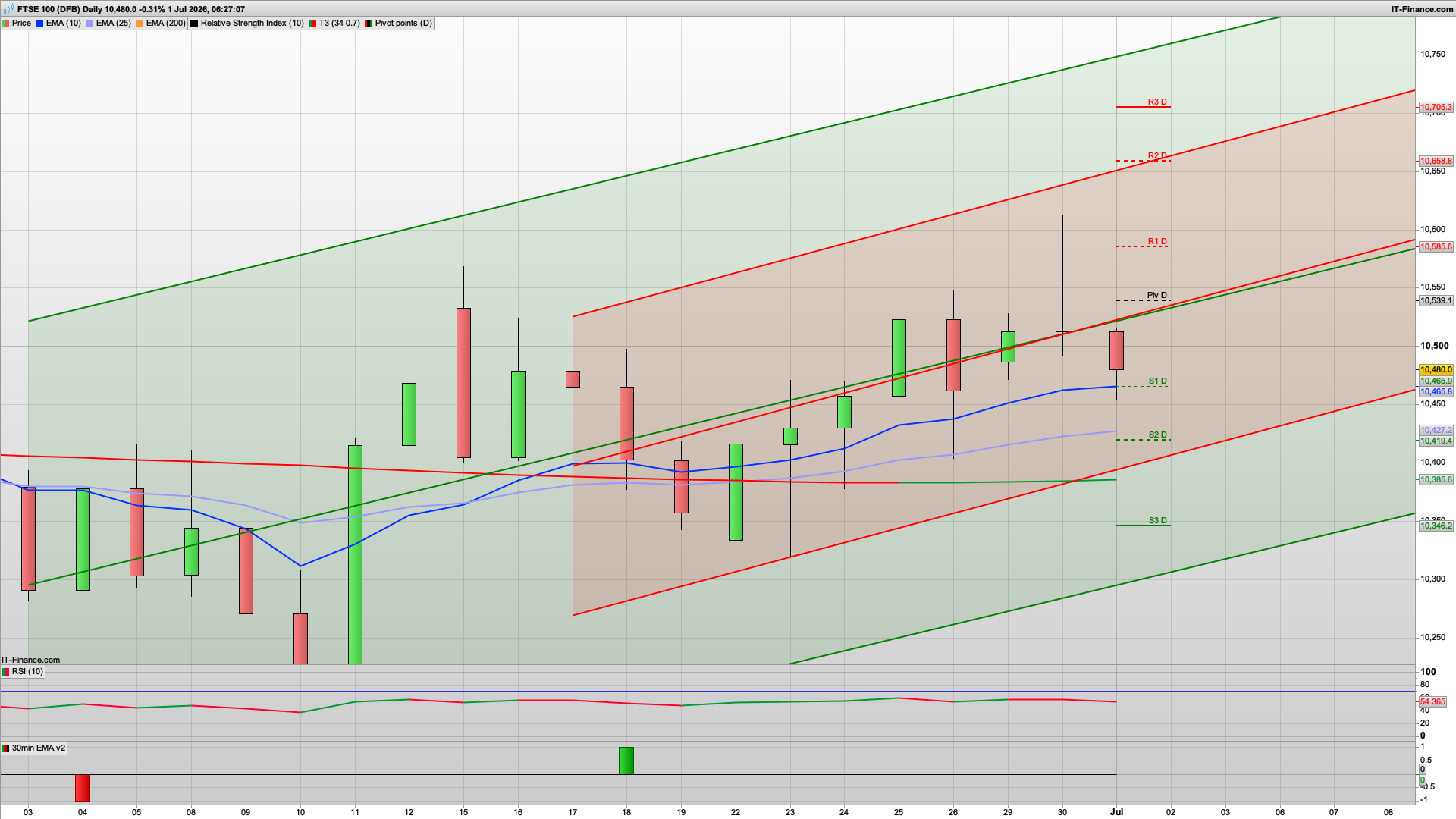The width and height of the screenshot is (1456, 819).
Task: Select the S1 D pivot label
Action: 1157,381
